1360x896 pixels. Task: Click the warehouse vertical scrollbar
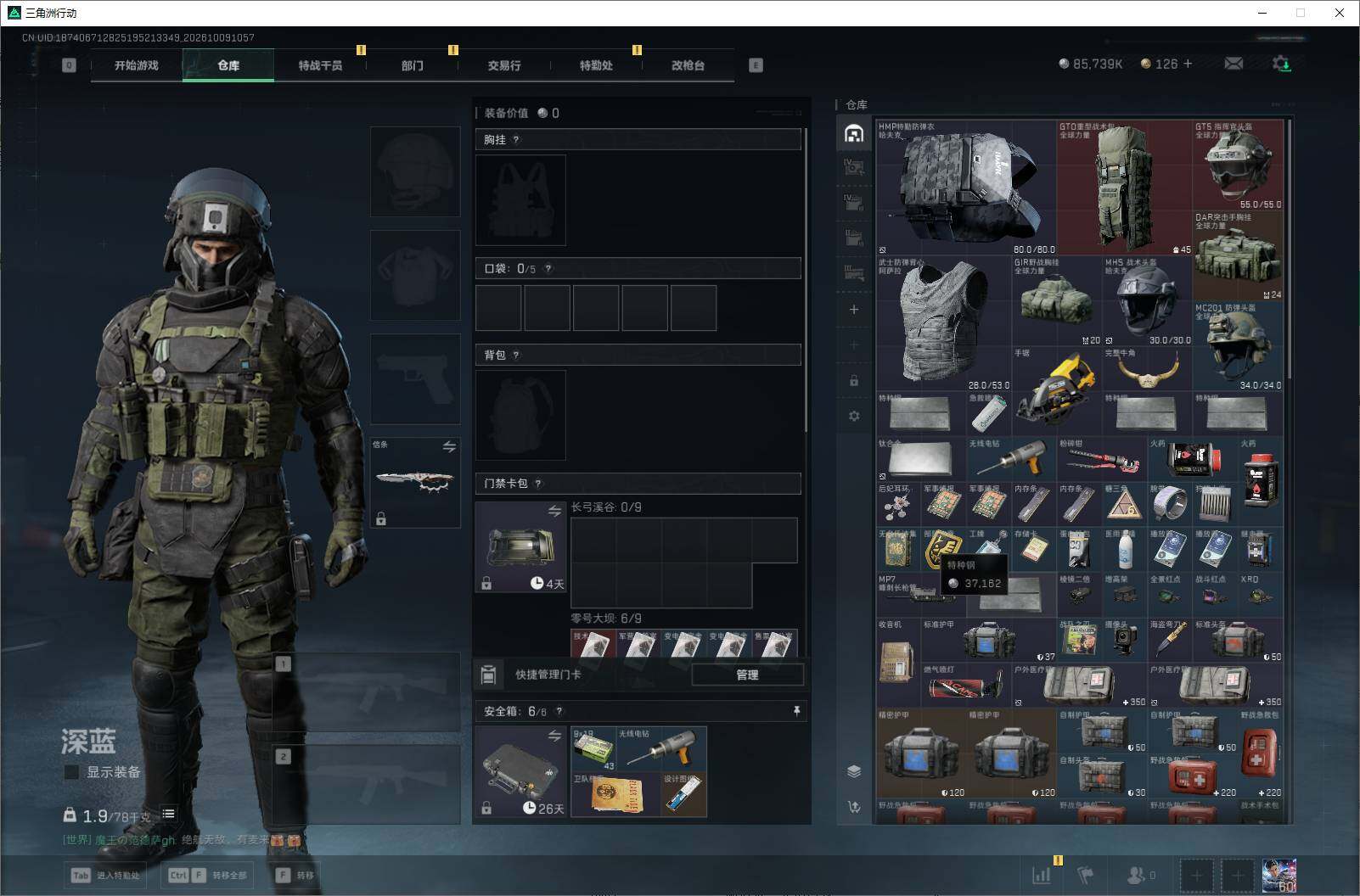pos(1290,249)
